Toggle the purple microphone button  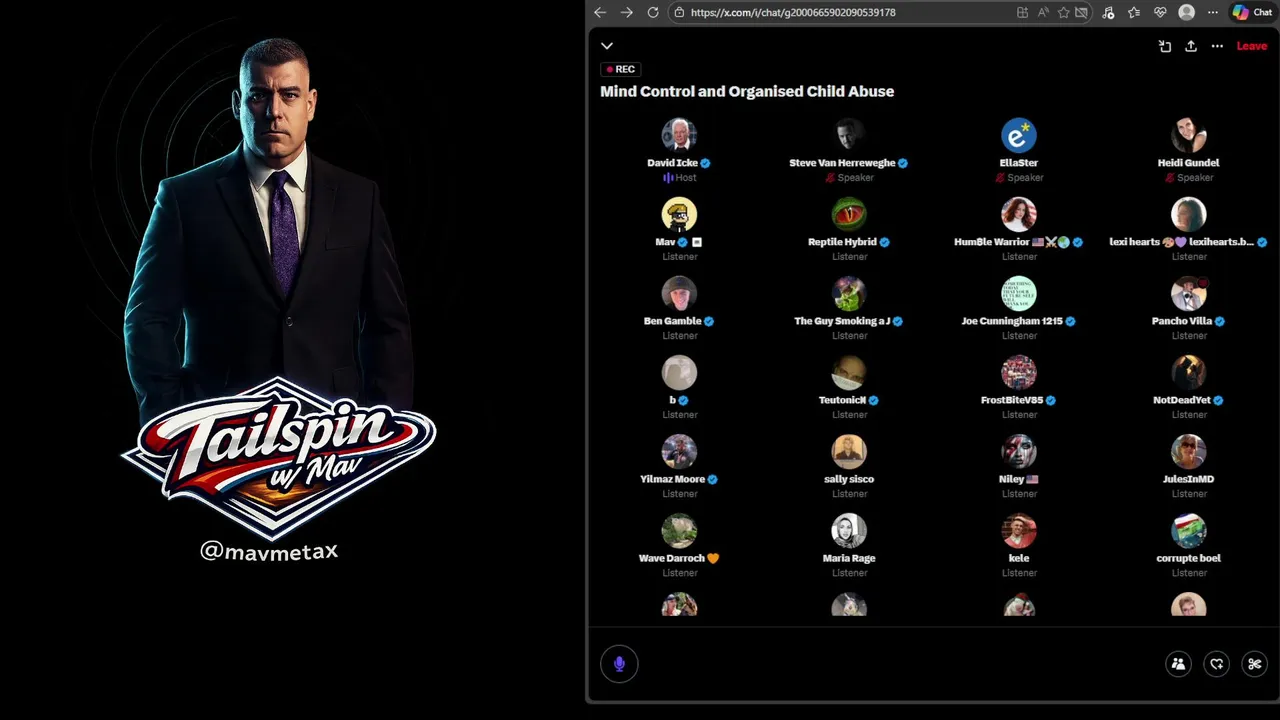[x=619, y=664]
